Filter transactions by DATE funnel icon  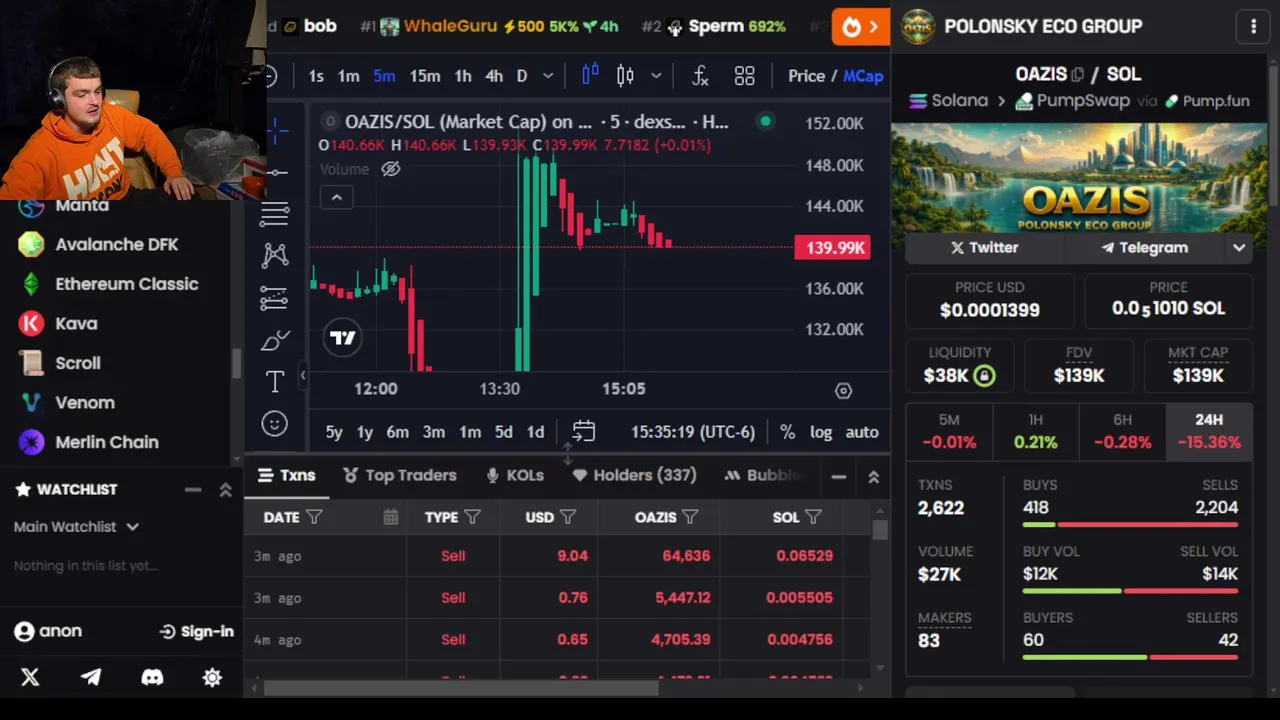click(314, 517)
